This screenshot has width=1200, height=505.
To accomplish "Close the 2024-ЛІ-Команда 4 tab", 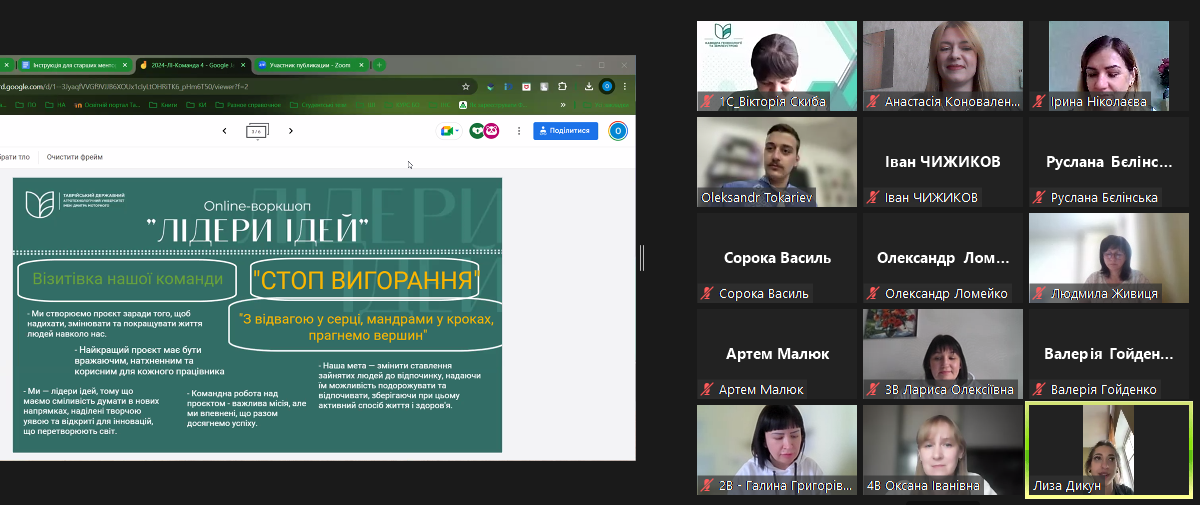I will click(x=243, y=65).
